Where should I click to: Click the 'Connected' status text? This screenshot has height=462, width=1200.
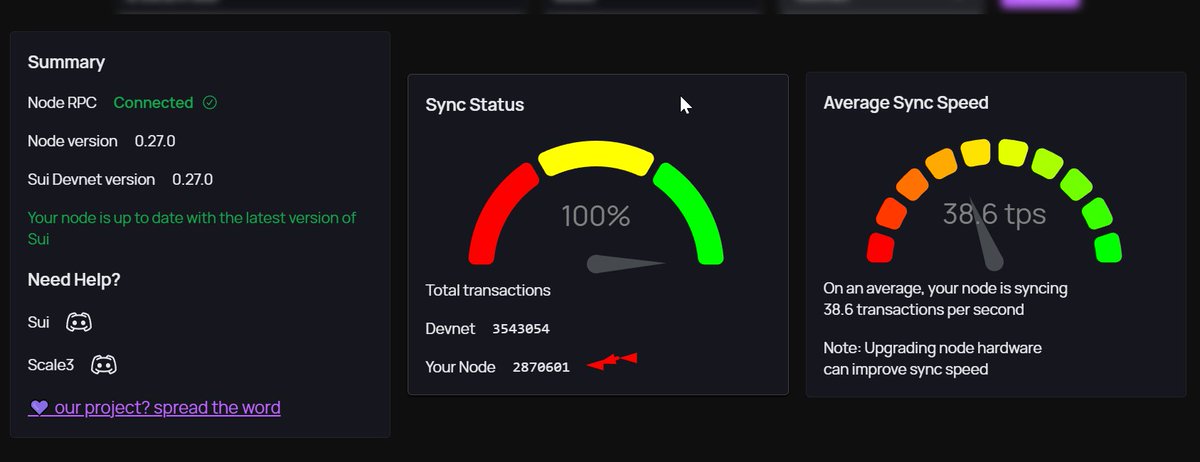coord(153,102)
